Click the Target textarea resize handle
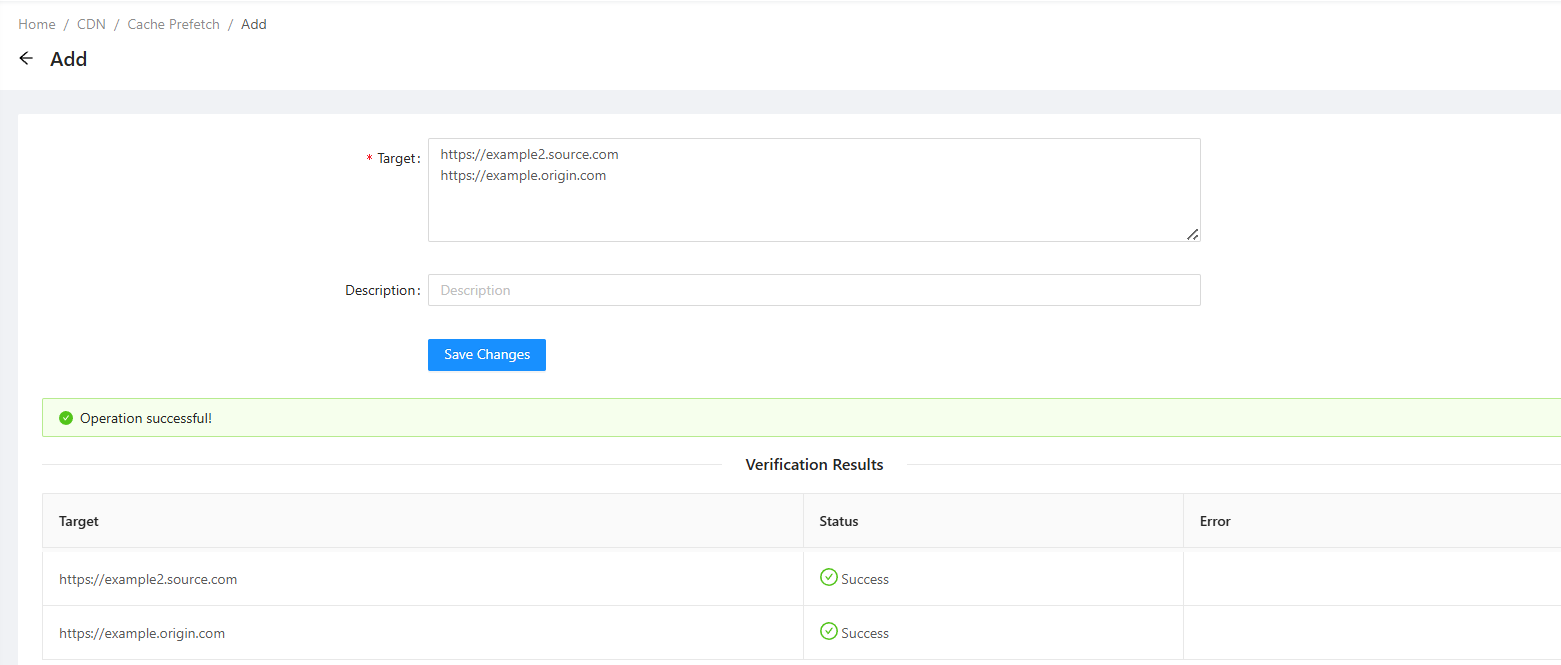This screenshot has height=665, width=1561. pos(1192,234)
